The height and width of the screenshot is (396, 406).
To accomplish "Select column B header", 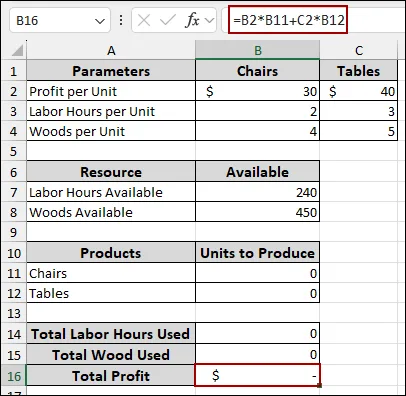I will pyautogui.click(x=257, y=51).
